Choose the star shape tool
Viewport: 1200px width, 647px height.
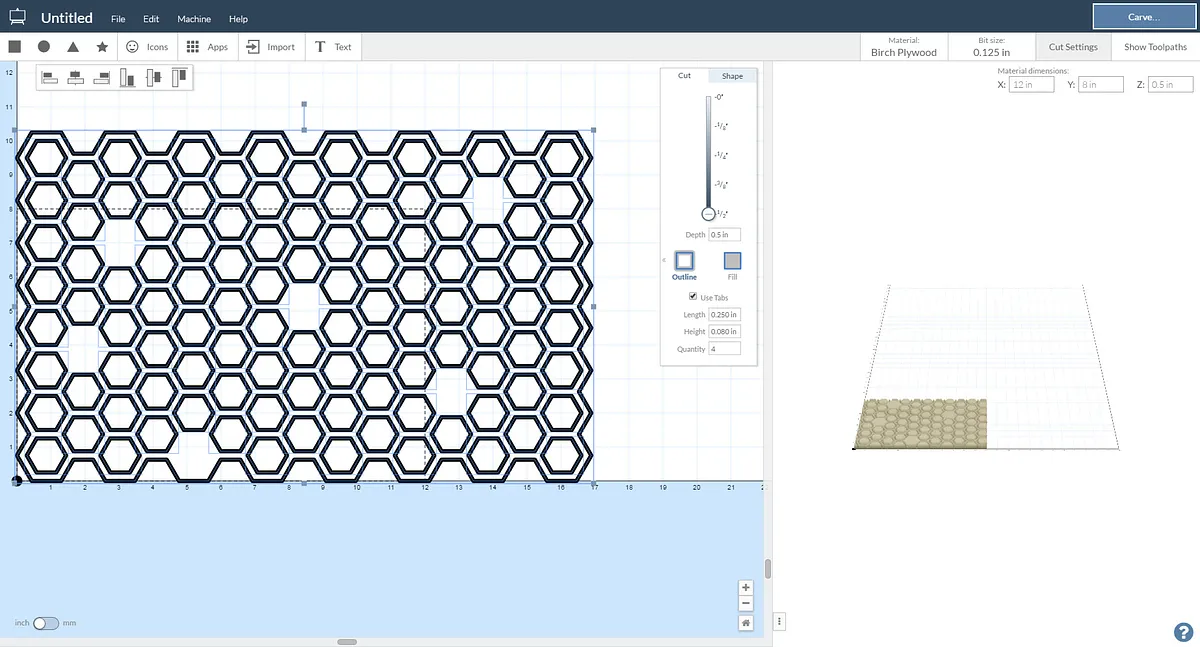click(102, 47)
